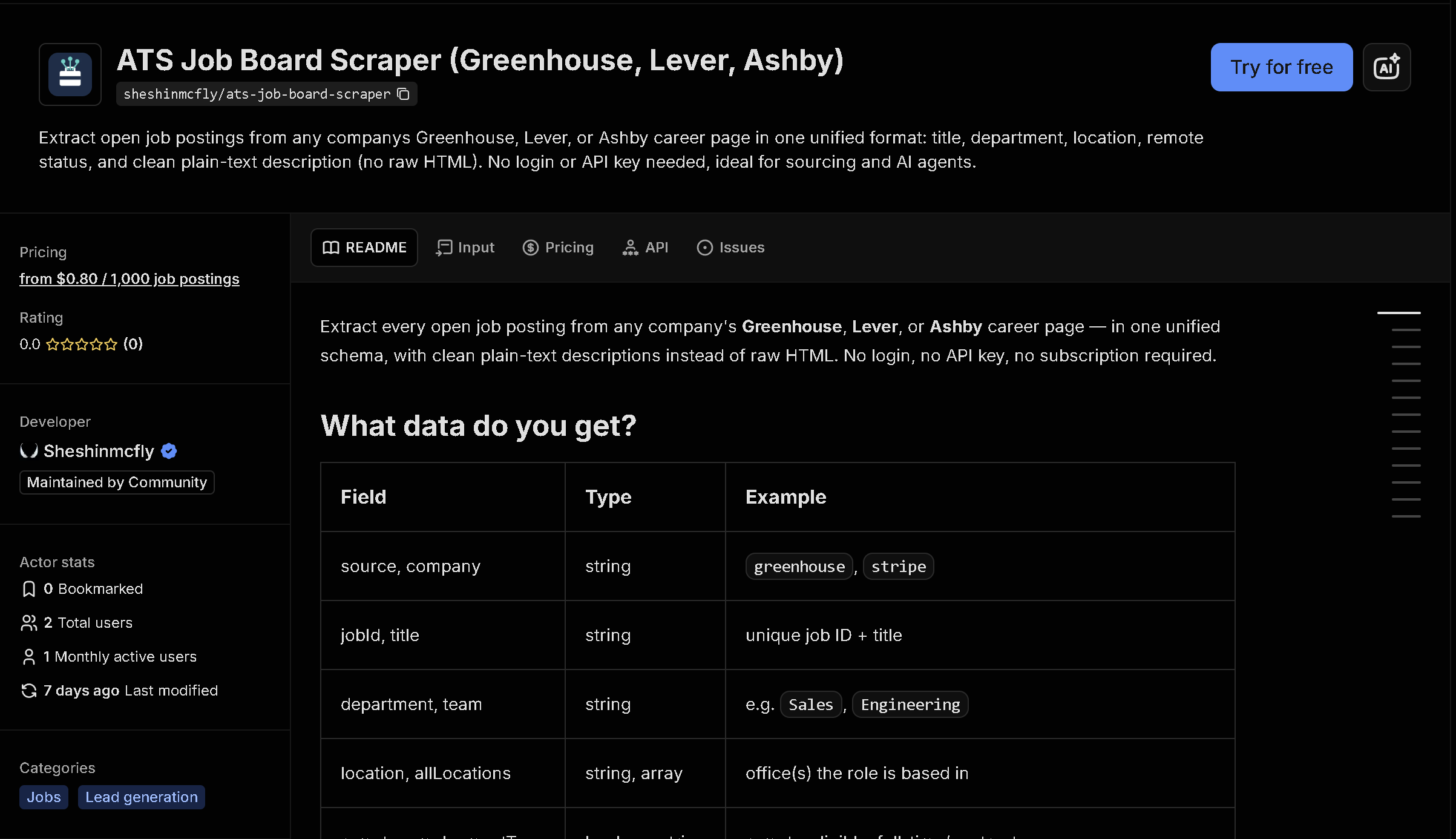Click the rating stars
This screenshot has height=839, width=1456.
tap(82, 344)
